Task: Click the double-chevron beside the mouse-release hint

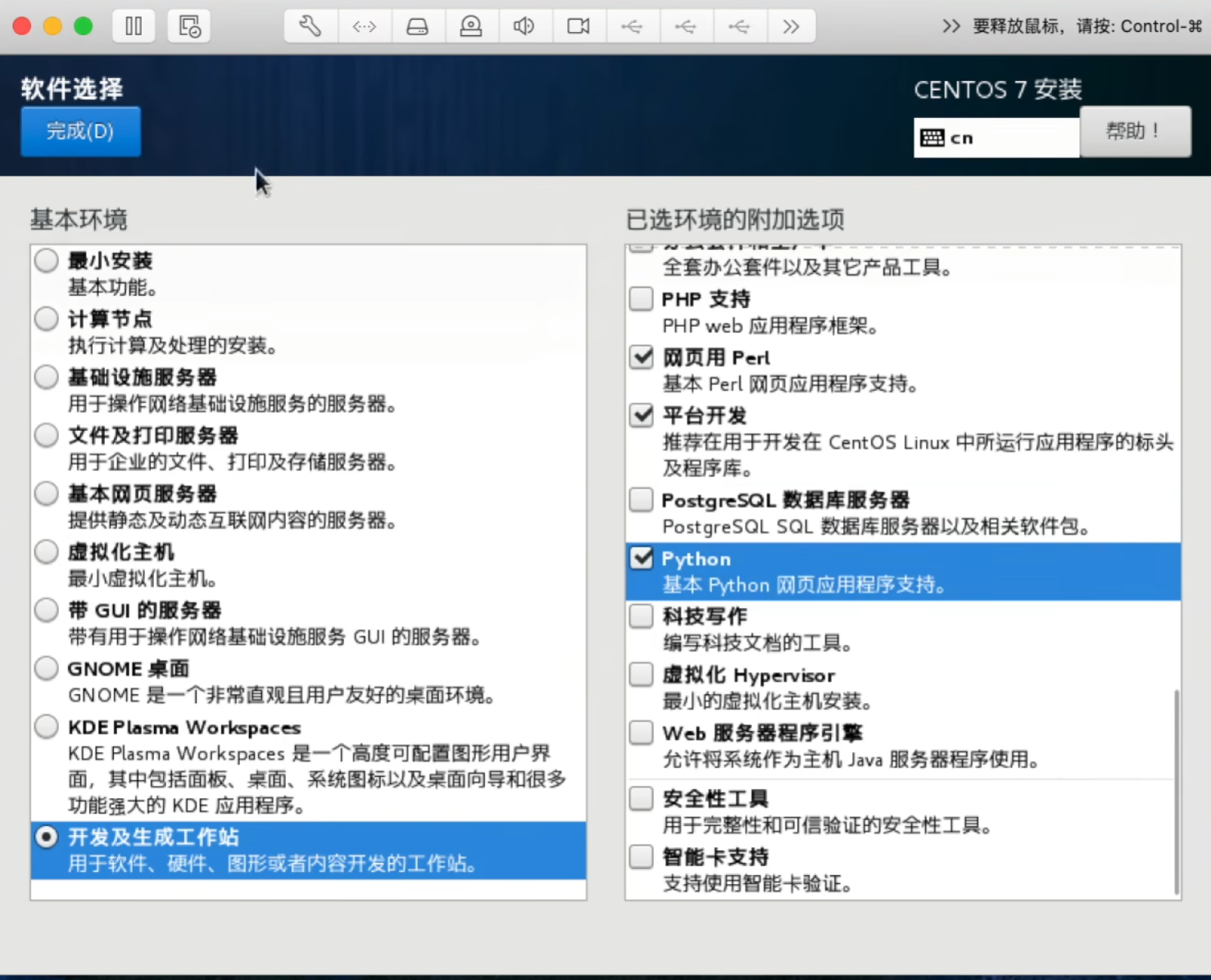Action: pos(950,25)
